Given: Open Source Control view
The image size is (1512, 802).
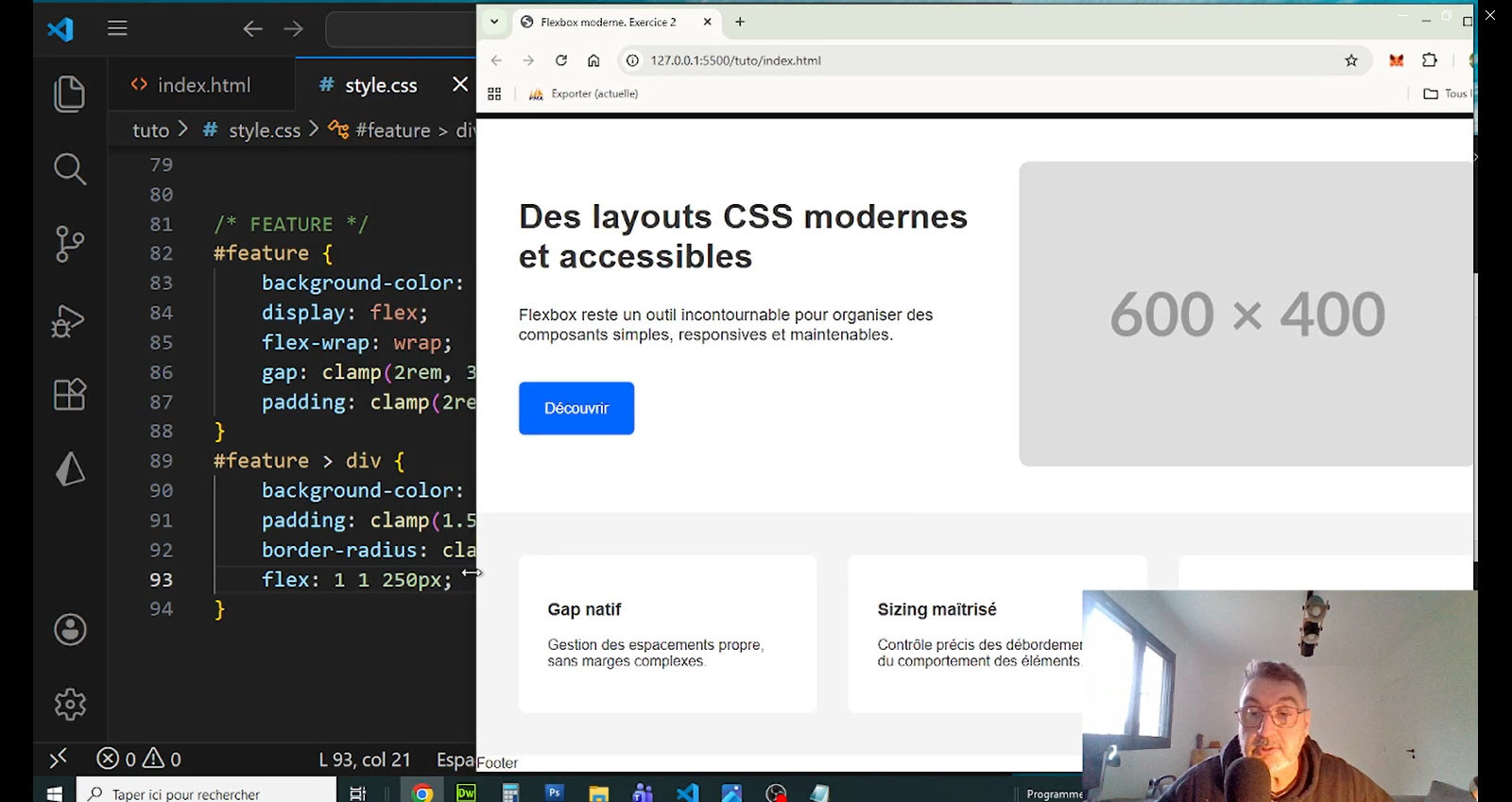Looking at the screenshot, I should tap(69, 244).
